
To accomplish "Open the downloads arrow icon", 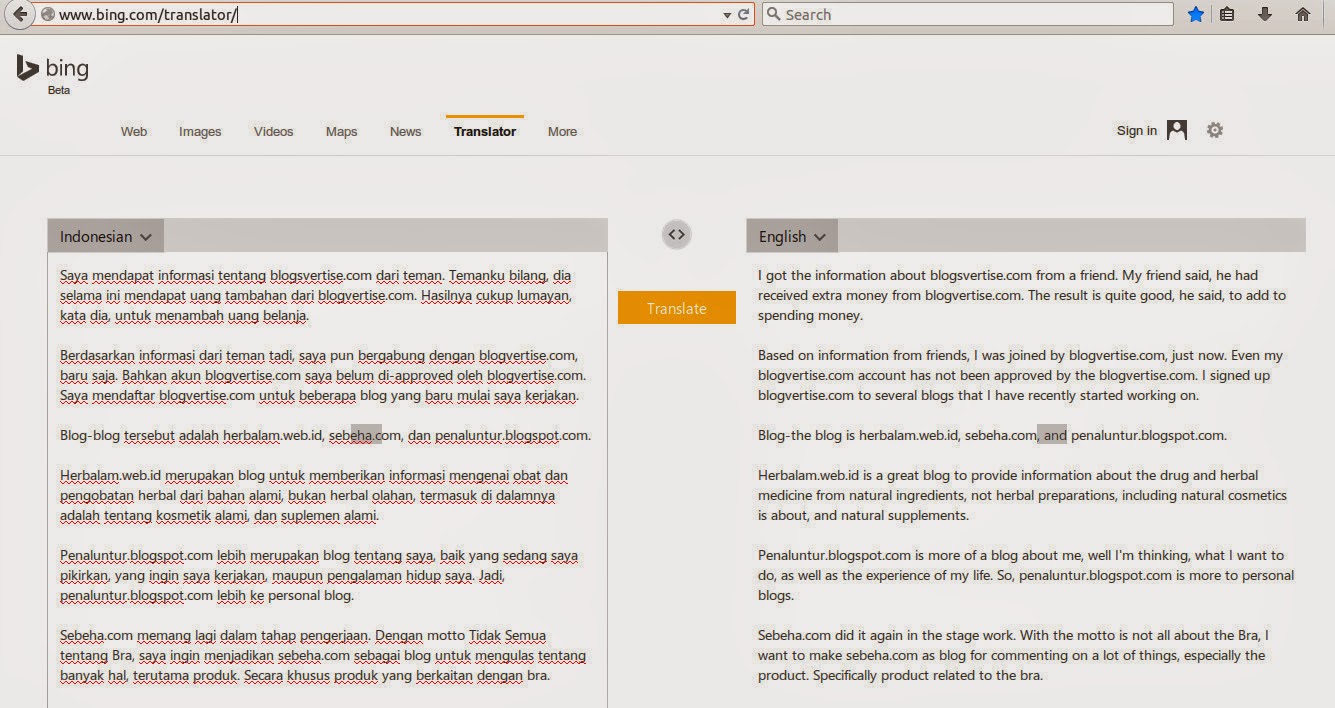I will pos(1265,15).
